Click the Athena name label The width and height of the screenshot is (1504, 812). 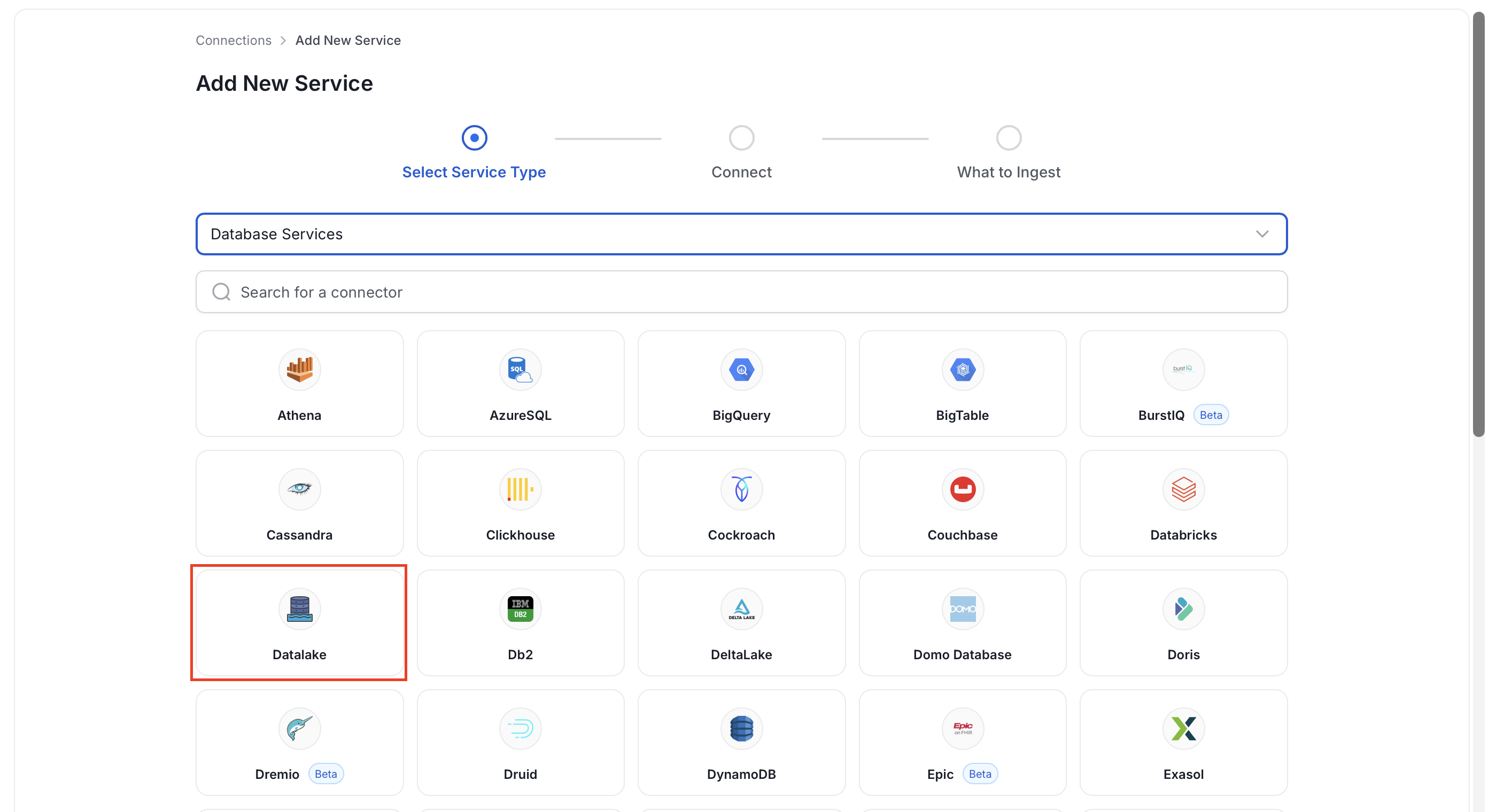[x=299, y=415]
